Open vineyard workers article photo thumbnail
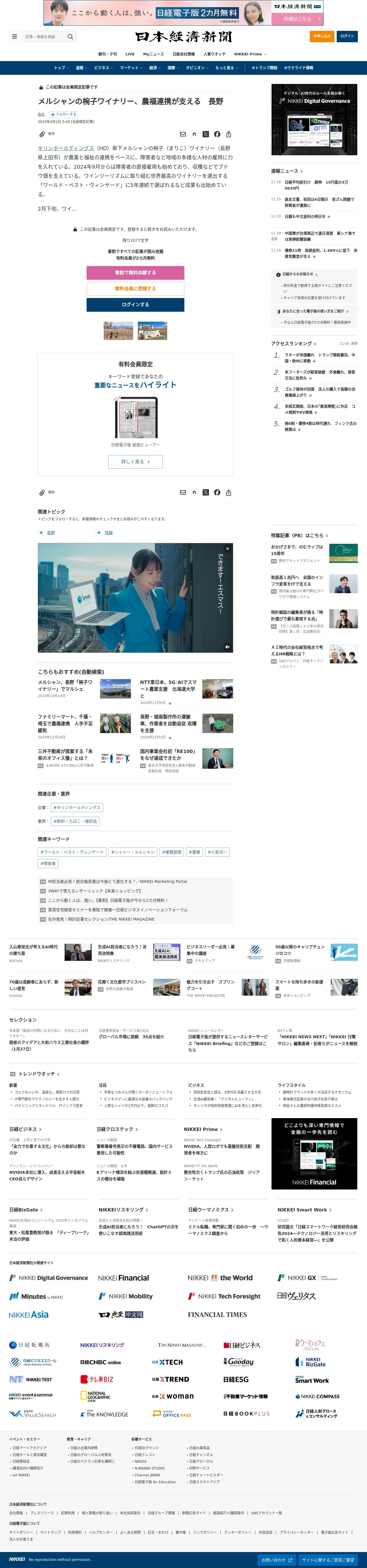The image size is (367, 1568). click(x=118, y=331)
